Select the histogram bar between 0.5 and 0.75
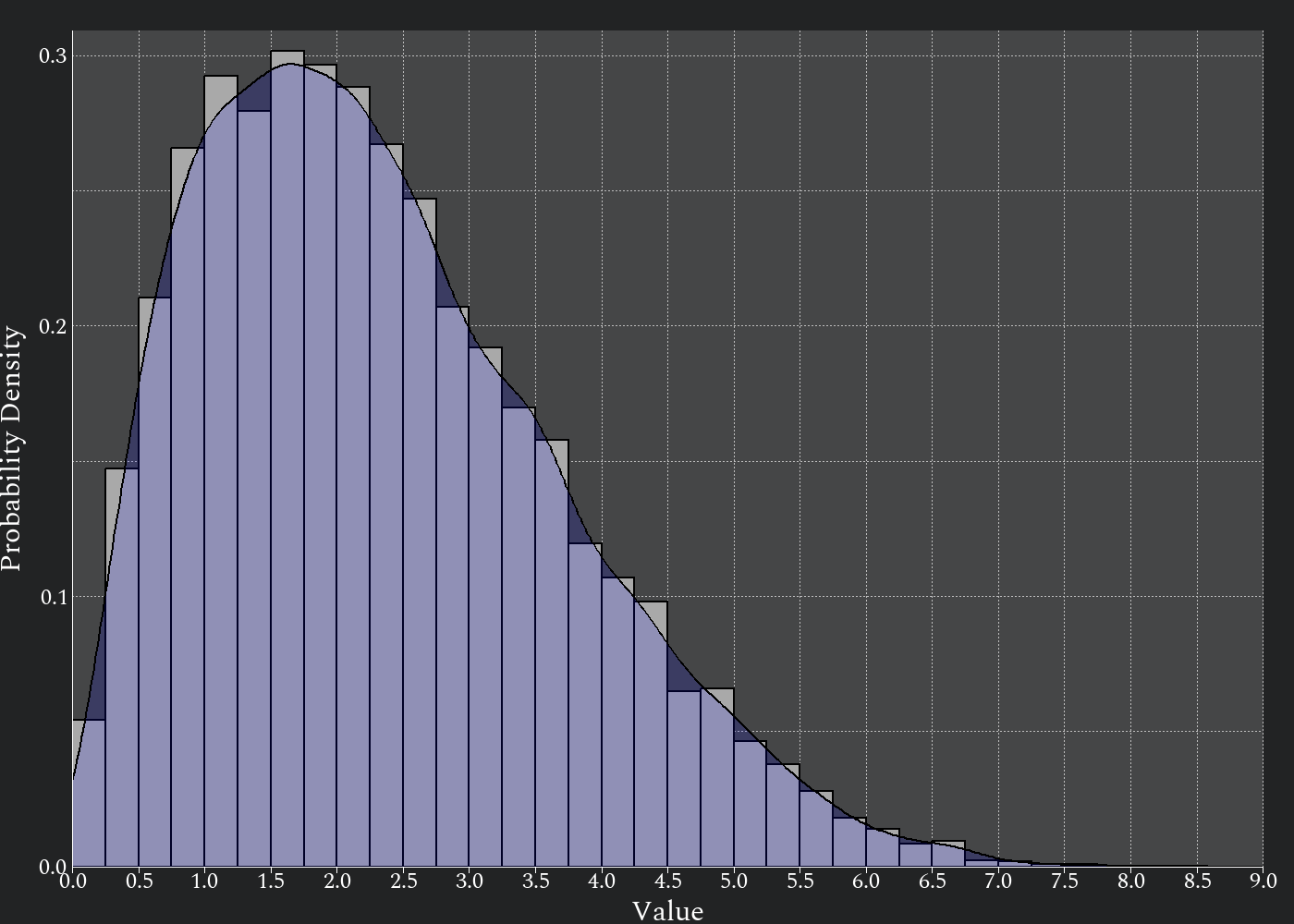The width and height of the screenshot is (1294, 924). tap(155, 582)
